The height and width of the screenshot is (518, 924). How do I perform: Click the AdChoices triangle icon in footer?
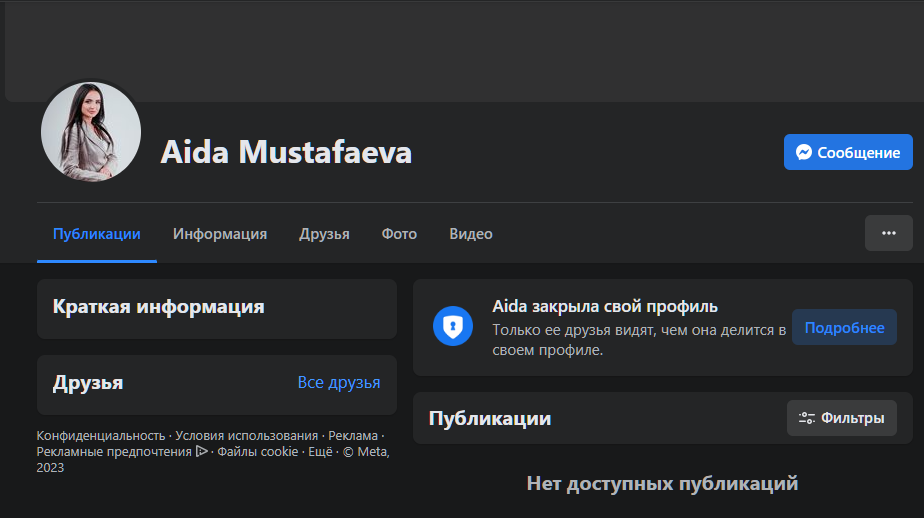202,451
